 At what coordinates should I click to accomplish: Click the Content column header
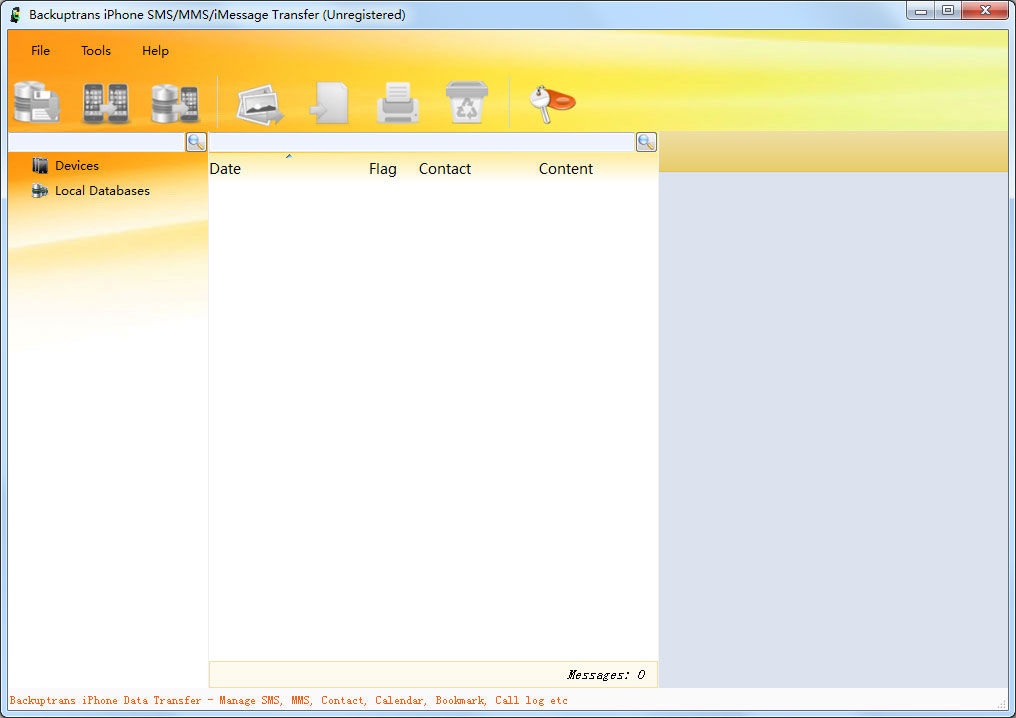pyautogui.click(x=566, y=169)
